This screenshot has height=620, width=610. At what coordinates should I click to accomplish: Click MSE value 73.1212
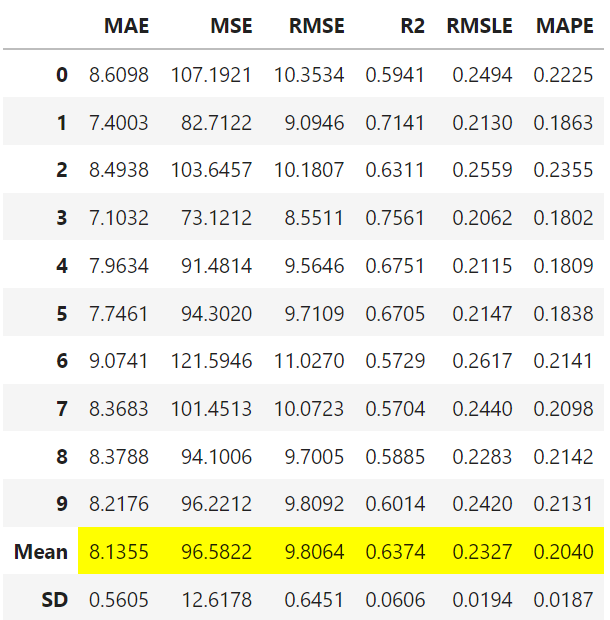[217, 218]
